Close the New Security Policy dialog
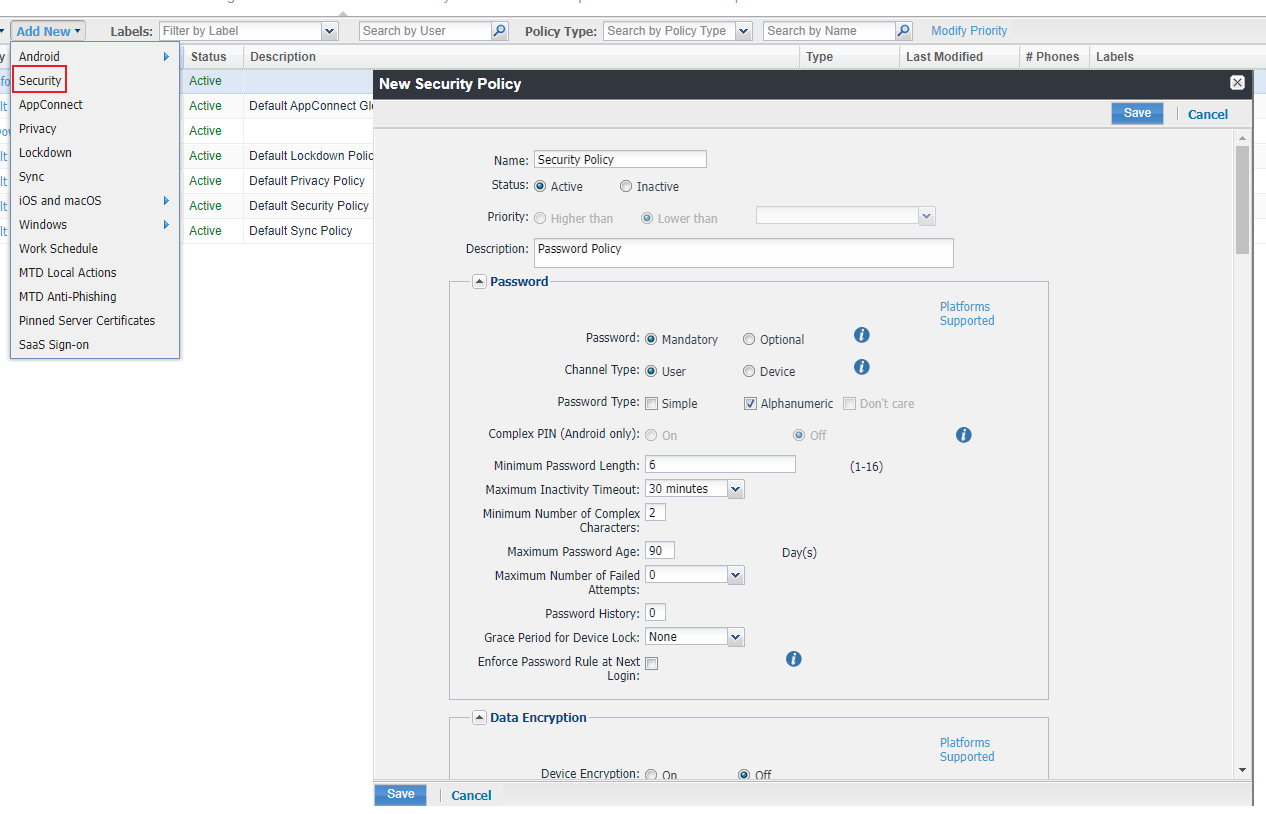This screenshot has width=1266, height=814. (1237, 83)
